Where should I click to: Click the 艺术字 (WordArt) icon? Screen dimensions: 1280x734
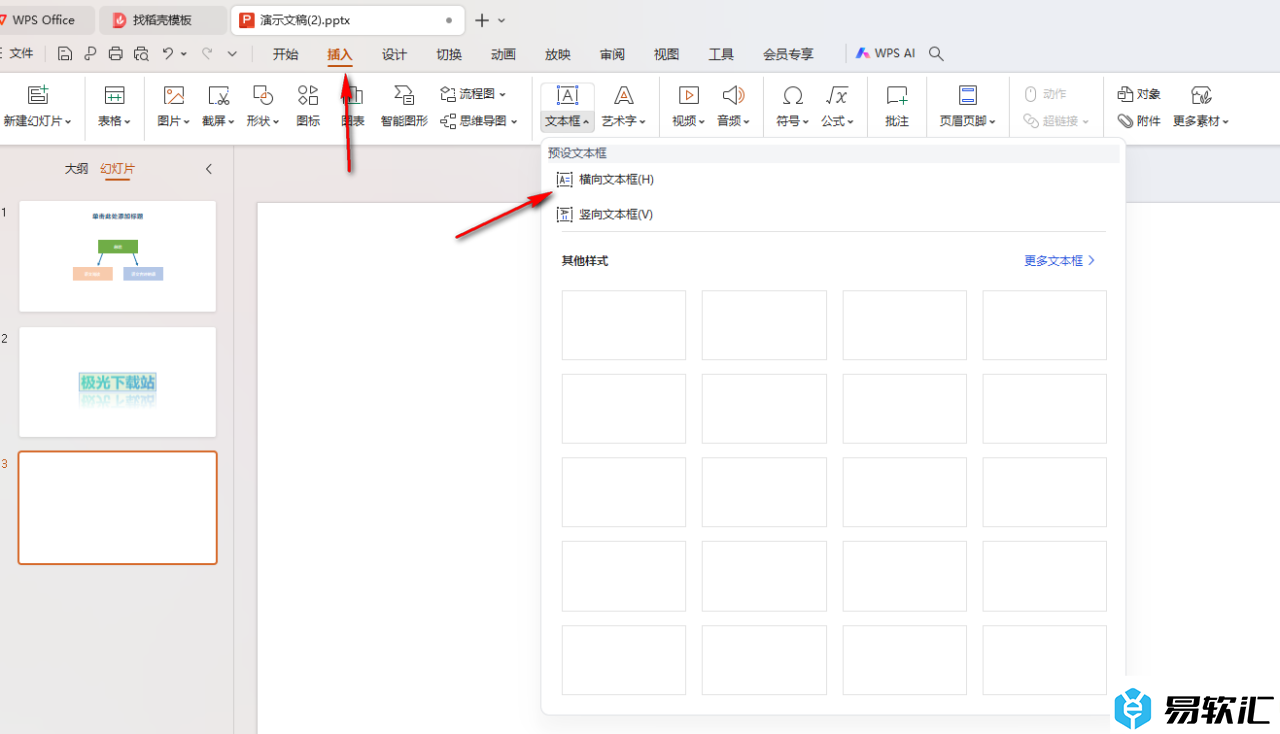tap(624, 95)
